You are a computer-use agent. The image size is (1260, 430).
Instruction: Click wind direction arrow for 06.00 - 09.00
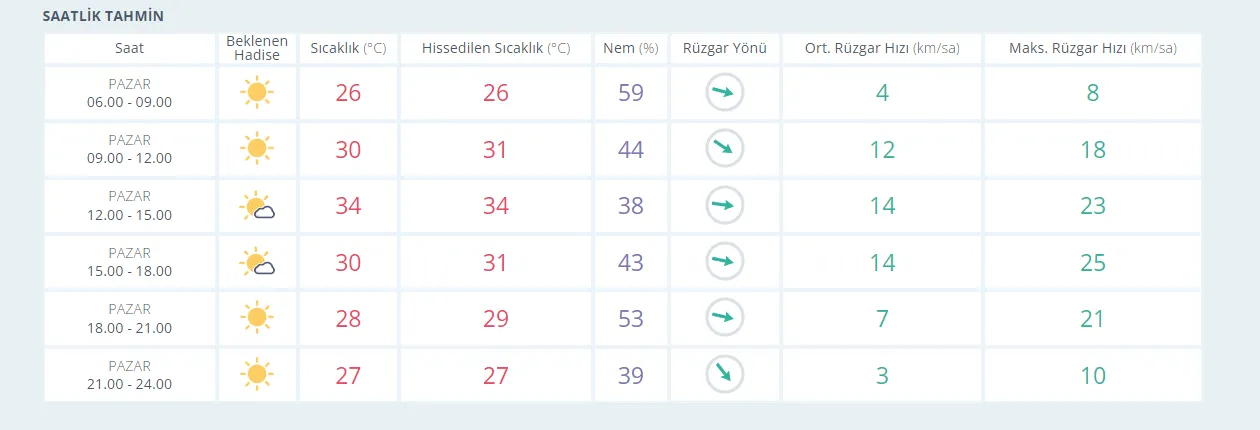pyautogui.click(x=725, y=94)
